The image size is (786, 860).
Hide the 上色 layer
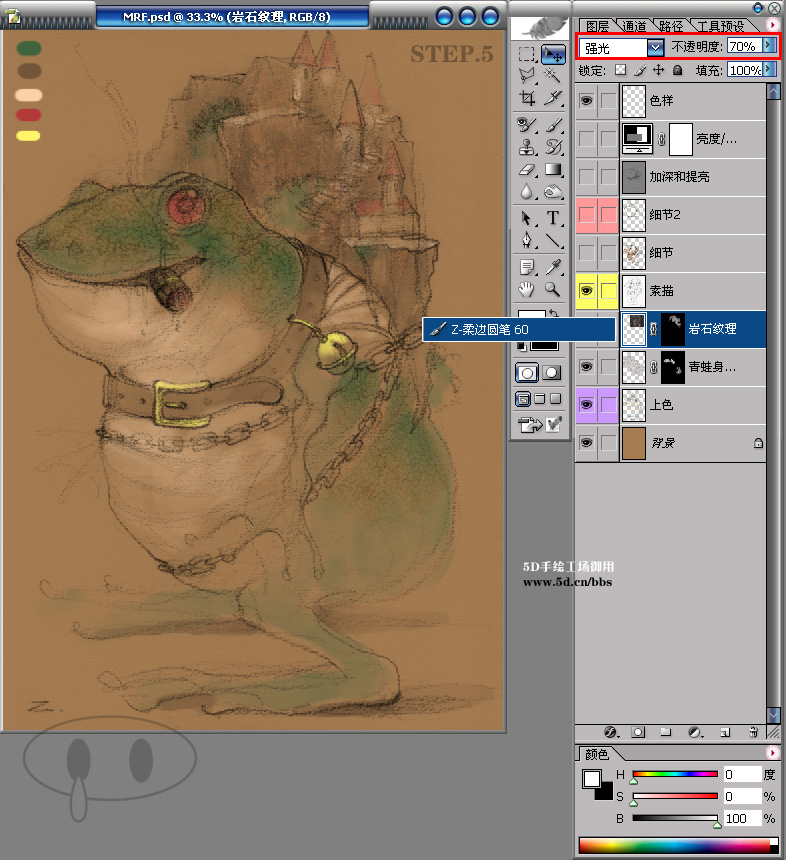(x=586, y=405)
